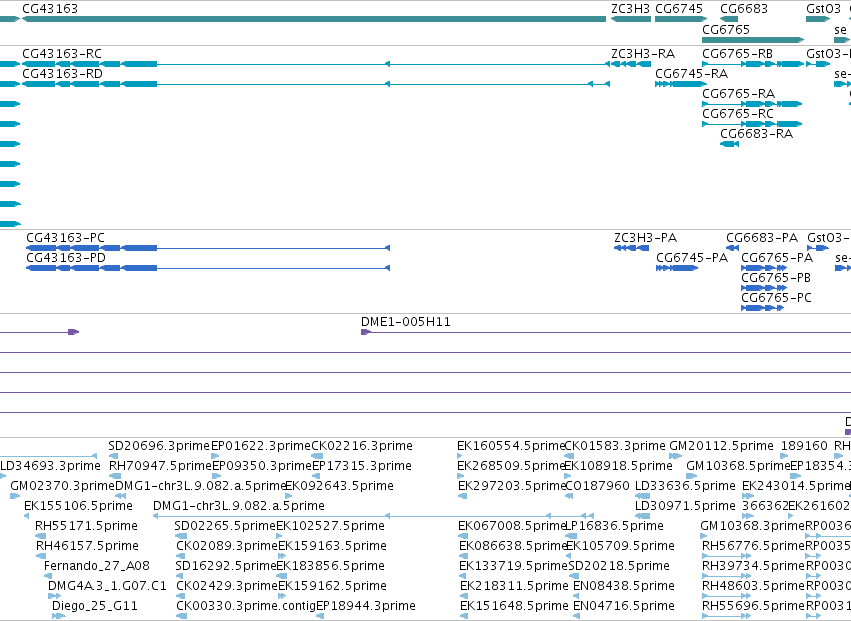
Task: Select the 189160 feature label
Action: tap(804, 446)
